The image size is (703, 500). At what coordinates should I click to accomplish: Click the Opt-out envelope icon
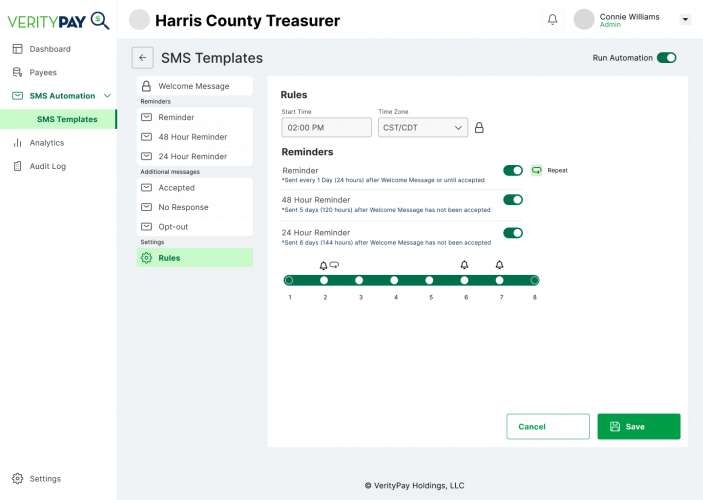coord(146,226)
